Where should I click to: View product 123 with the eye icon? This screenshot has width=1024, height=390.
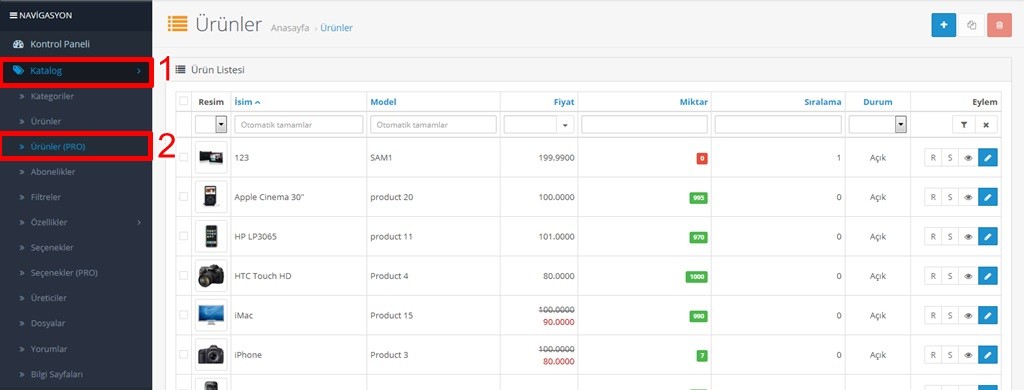[x=968, y=157]
